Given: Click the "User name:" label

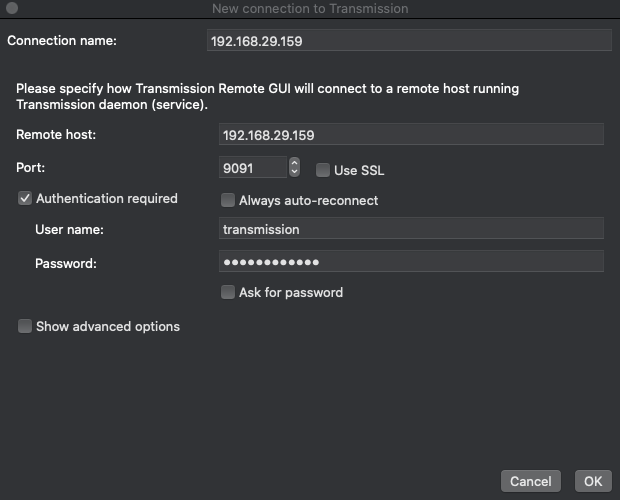Looking at the screenshot, I should (70, 230).
